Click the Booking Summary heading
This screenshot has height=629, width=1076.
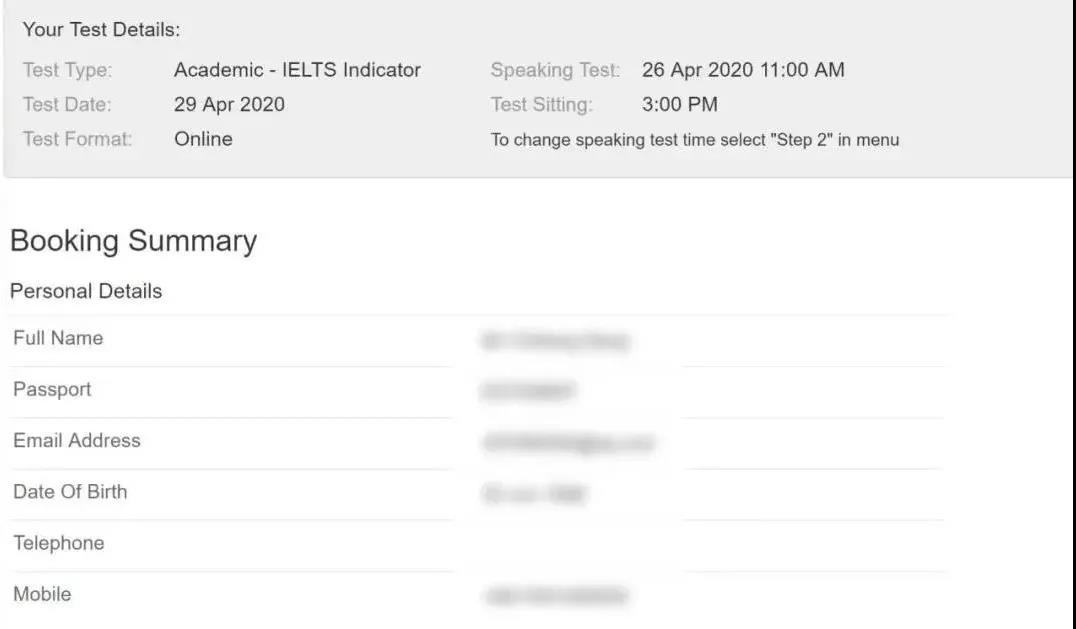133,241
